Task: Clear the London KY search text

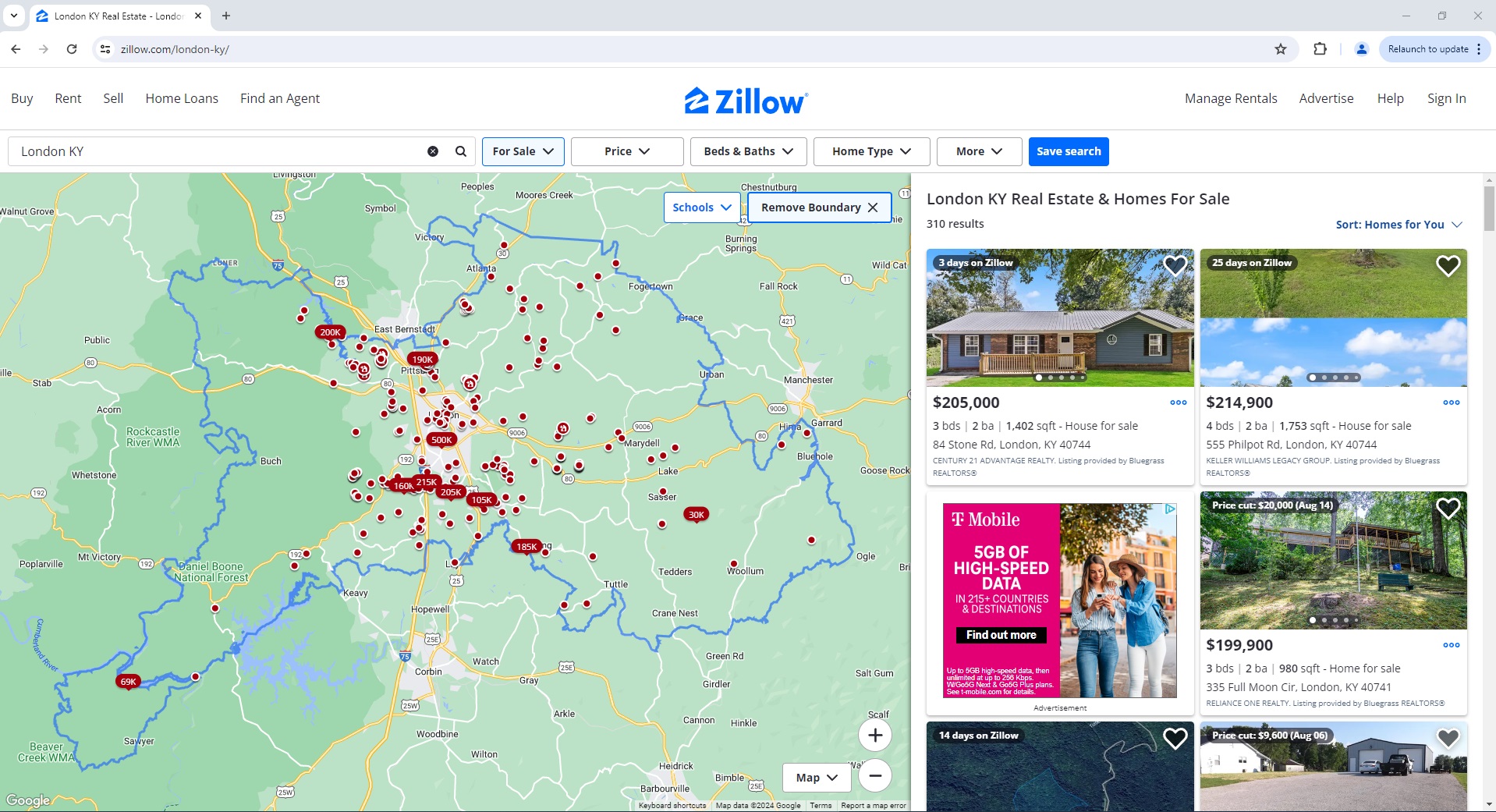Action: coord(433,151)
